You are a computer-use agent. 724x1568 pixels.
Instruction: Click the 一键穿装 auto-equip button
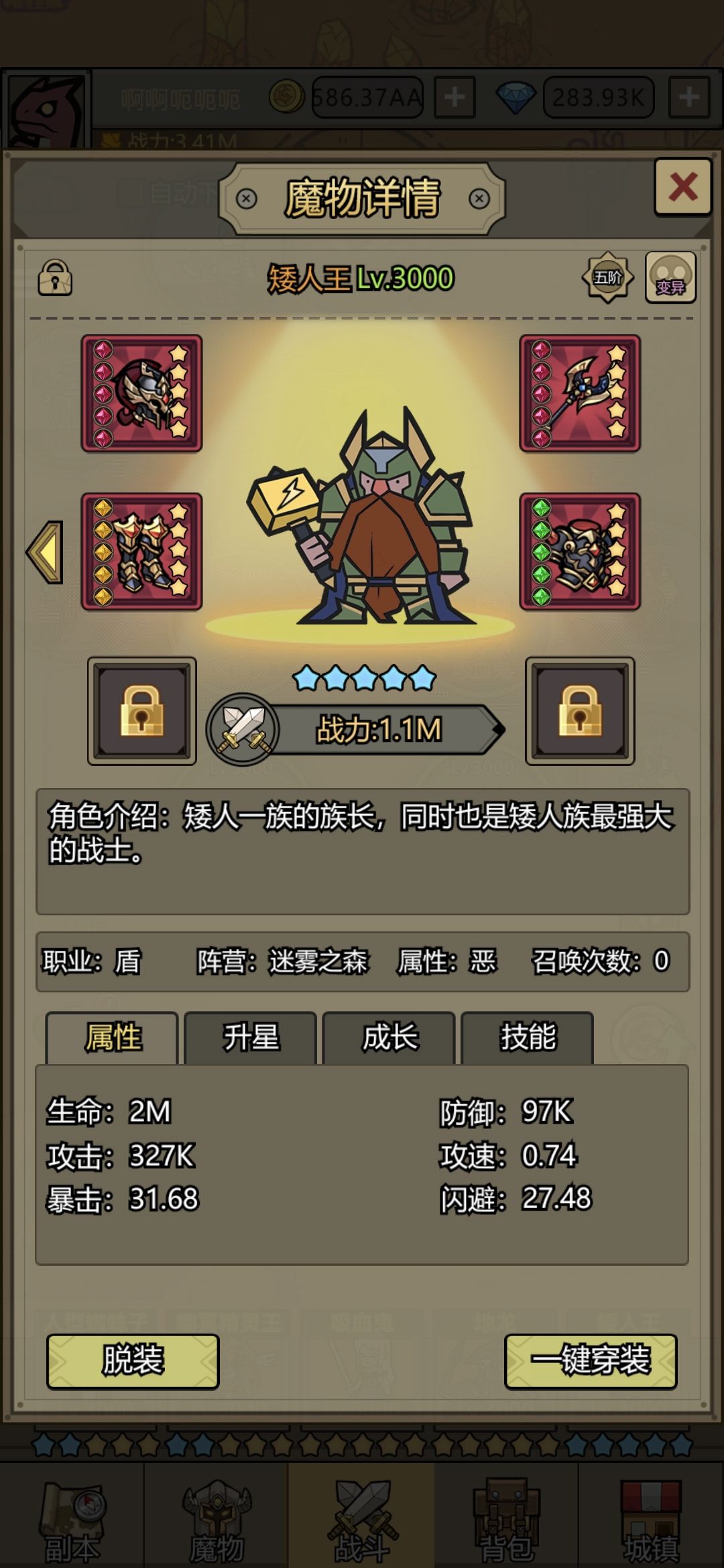(x=591, y=1361)
